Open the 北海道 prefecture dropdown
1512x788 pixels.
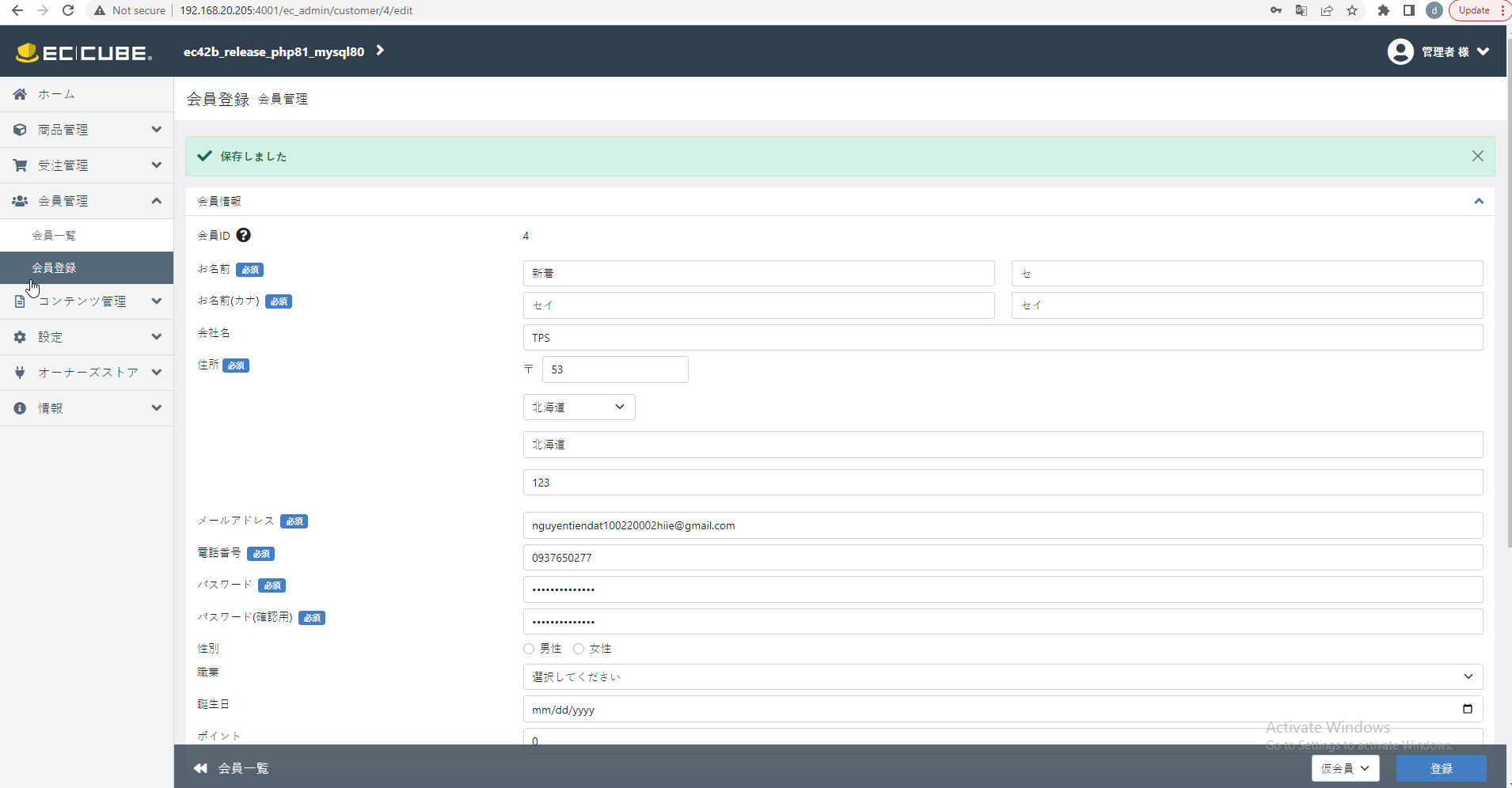point(579,407)
